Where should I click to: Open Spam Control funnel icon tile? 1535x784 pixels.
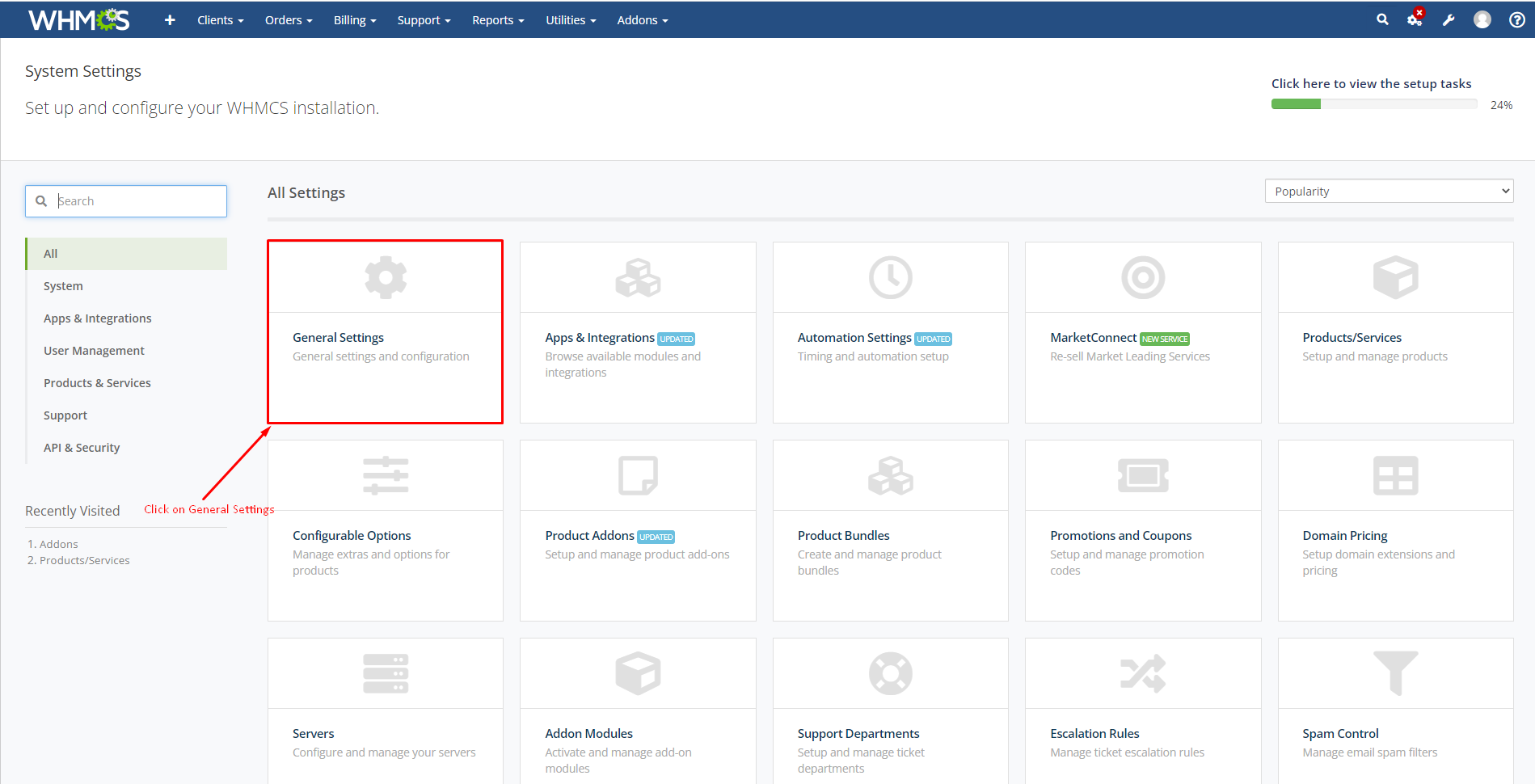tap(1395, 673)
